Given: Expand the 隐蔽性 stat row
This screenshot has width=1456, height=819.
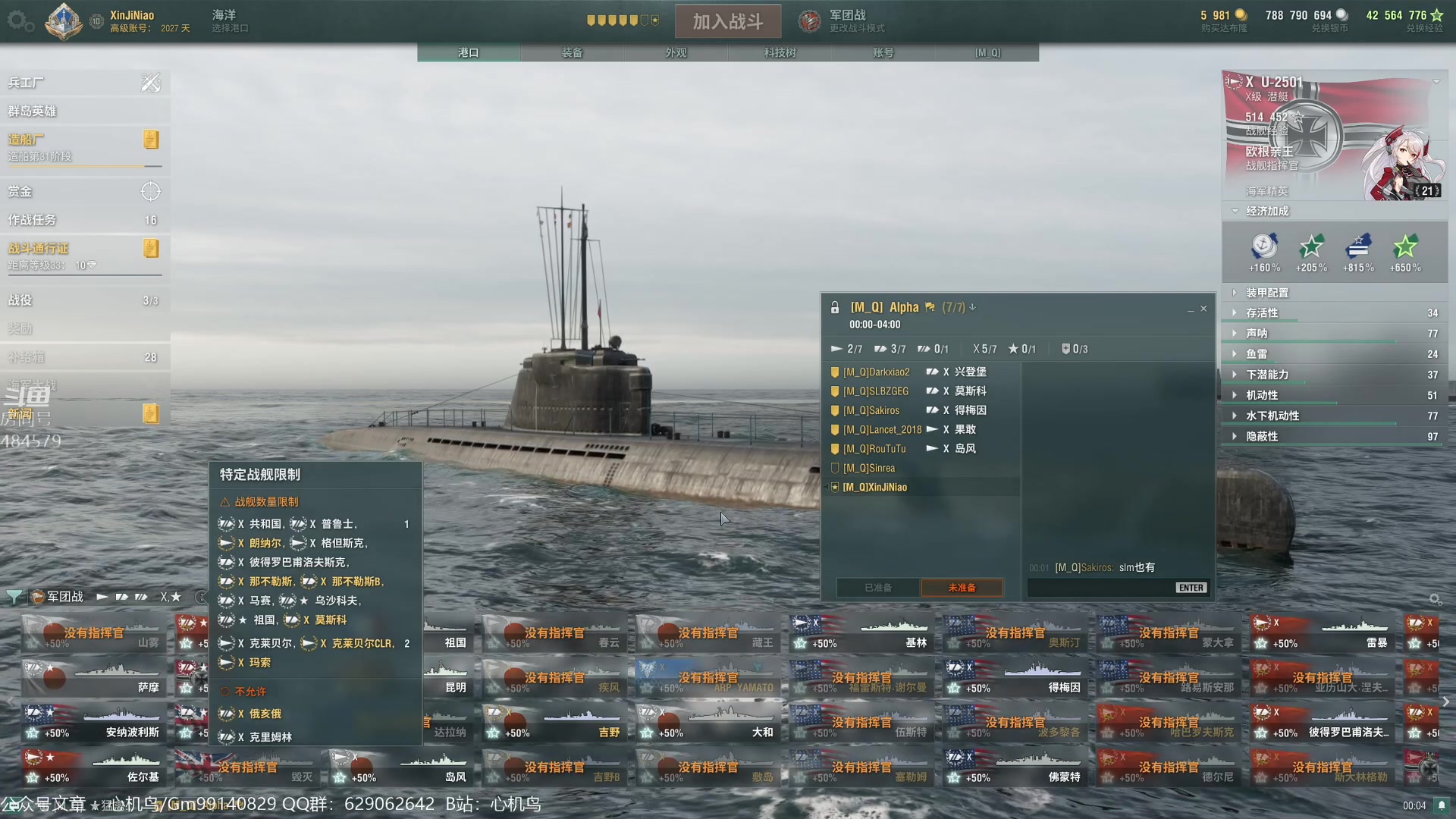Looking at the screenshot, I should pos(1335,436).
